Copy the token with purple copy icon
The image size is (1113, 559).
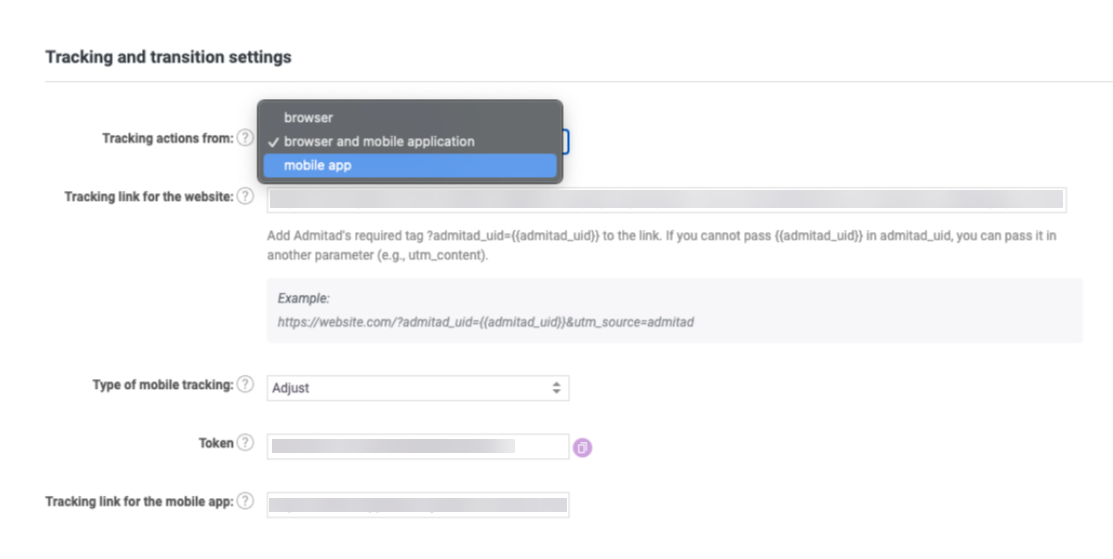point(583,448)
